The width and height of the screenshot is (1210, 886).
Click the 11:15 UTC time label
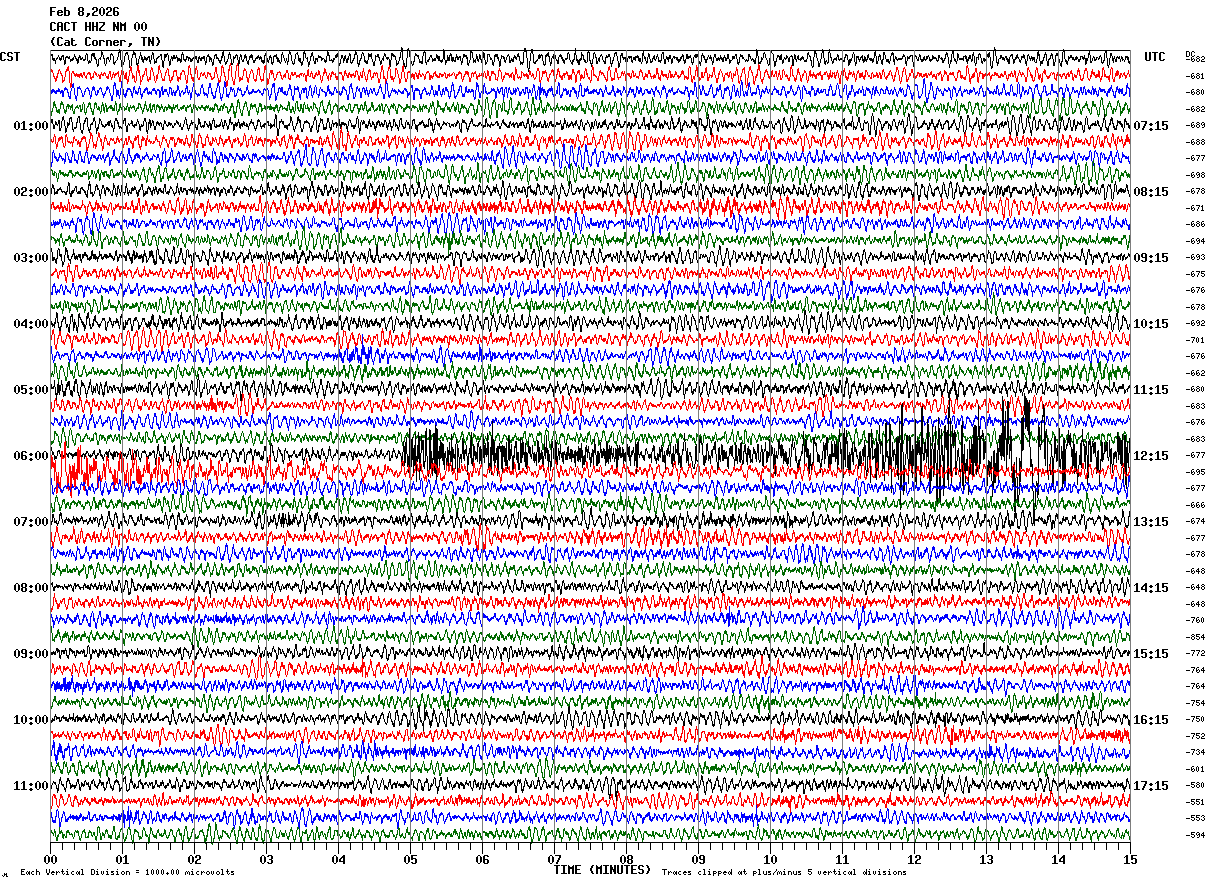click(1151, 390)
